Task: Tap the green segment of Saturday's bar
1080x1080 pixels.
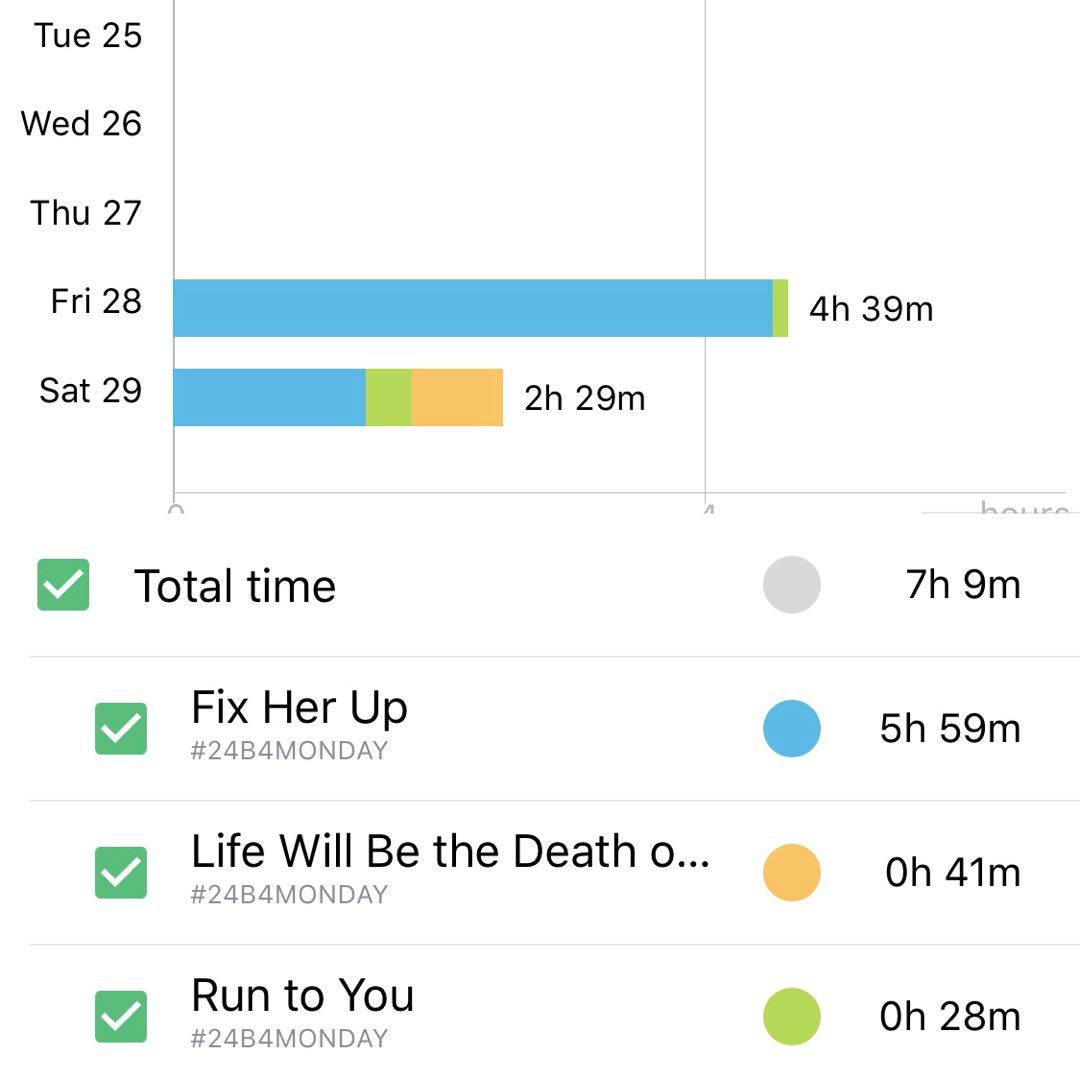Action: click(x=389, y=397)
